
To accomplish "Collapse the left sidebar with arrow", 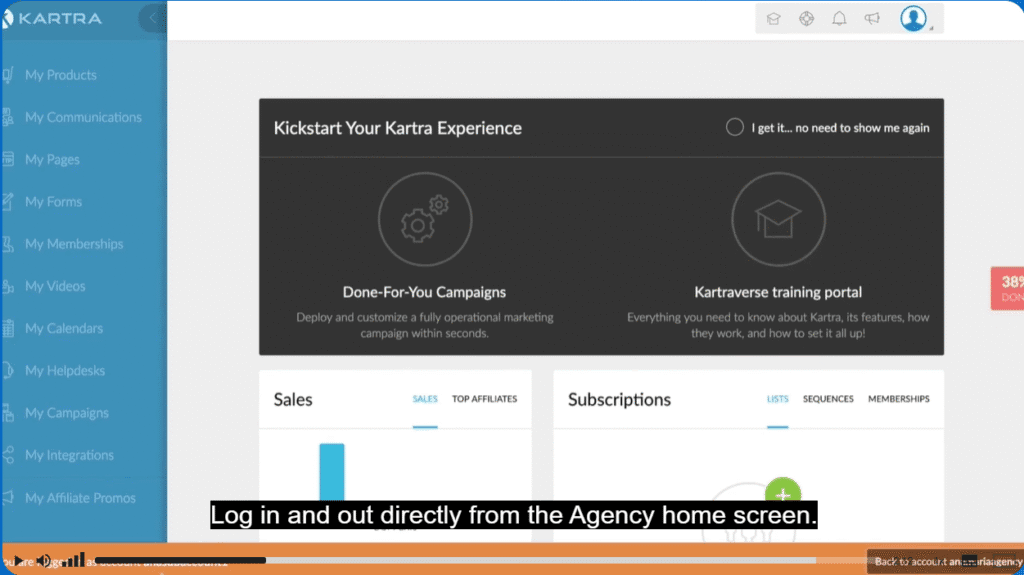I will point(153,18).
